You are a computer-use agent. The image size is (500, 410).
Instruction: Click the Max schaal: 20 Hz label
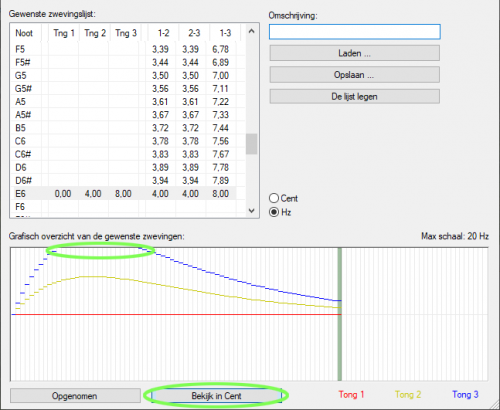click(x=455, y=236)
